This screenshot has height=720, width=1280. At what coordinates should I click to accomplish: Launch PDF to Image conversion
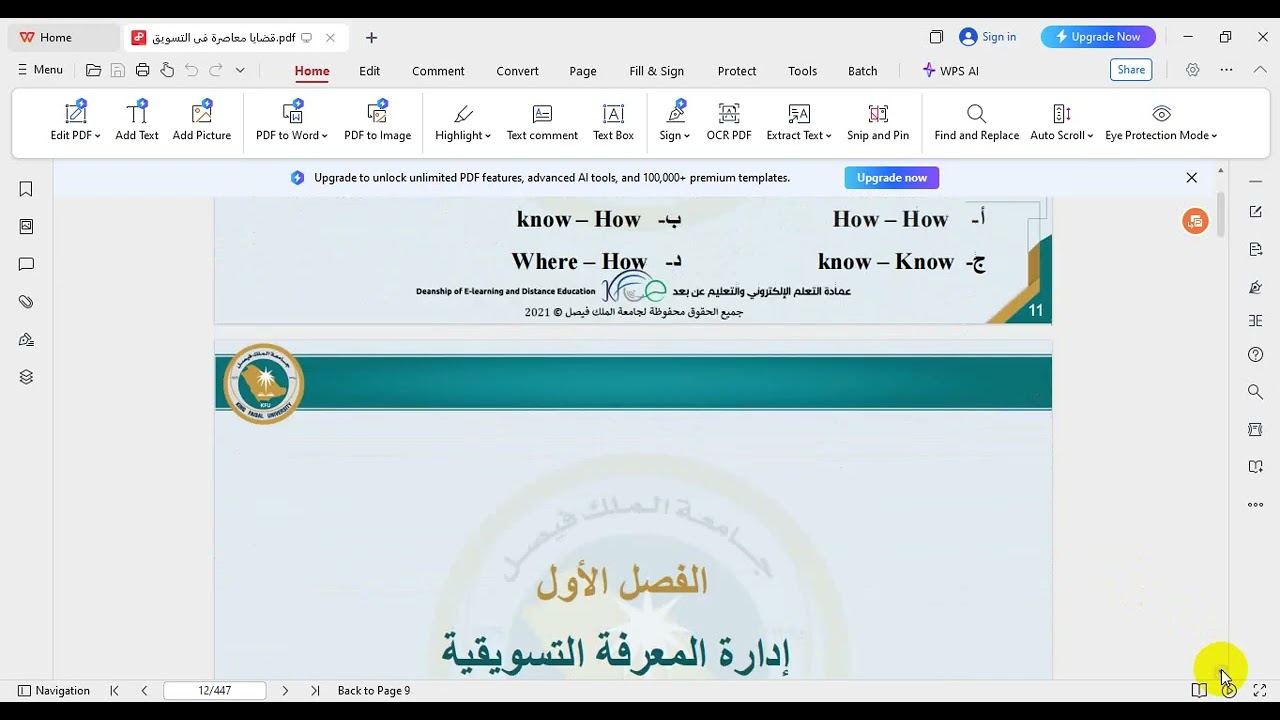377,122
